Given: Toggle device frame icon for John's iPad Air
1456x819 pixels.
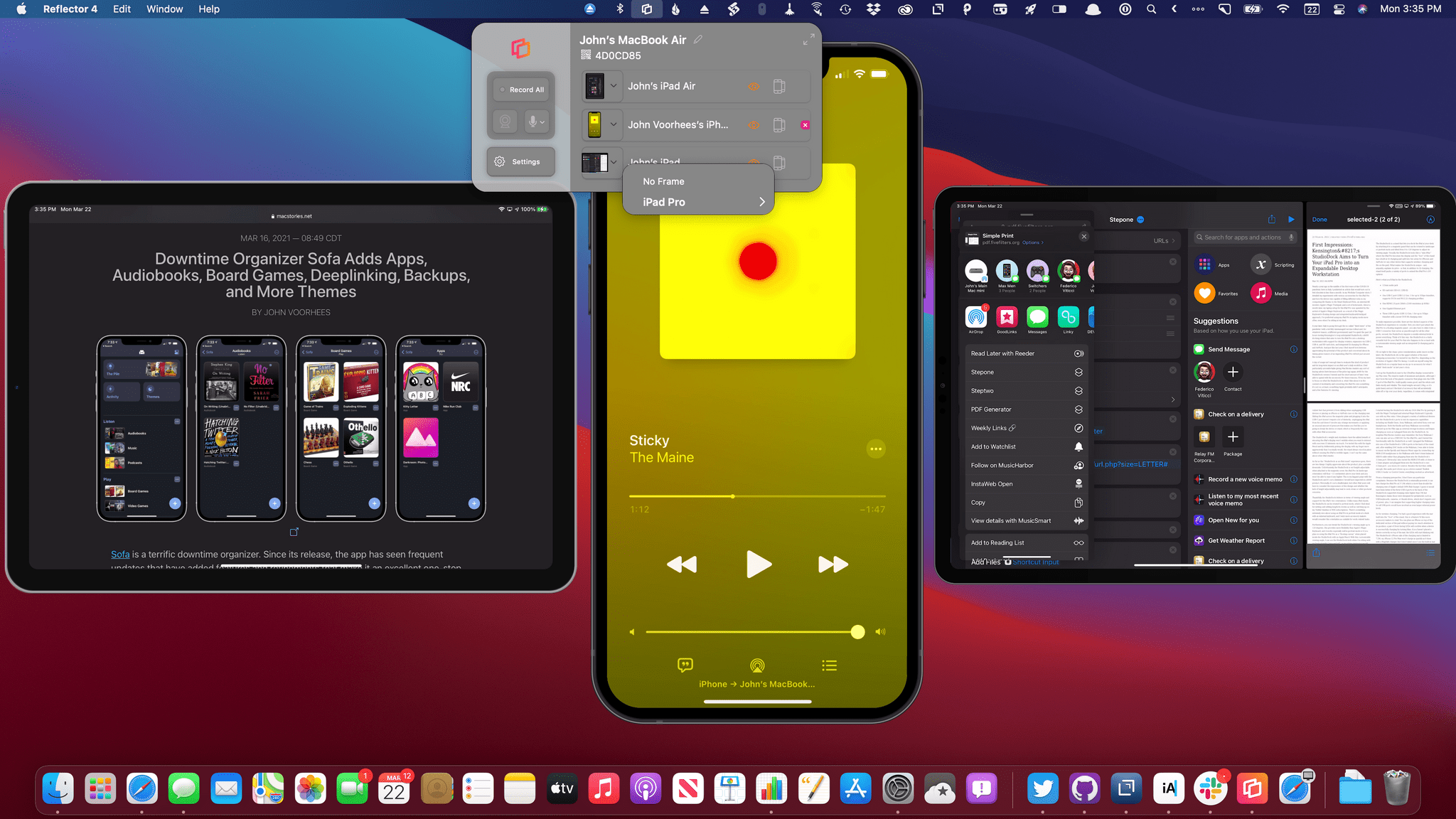Looking at the screenshot, I should pos(779,86).
